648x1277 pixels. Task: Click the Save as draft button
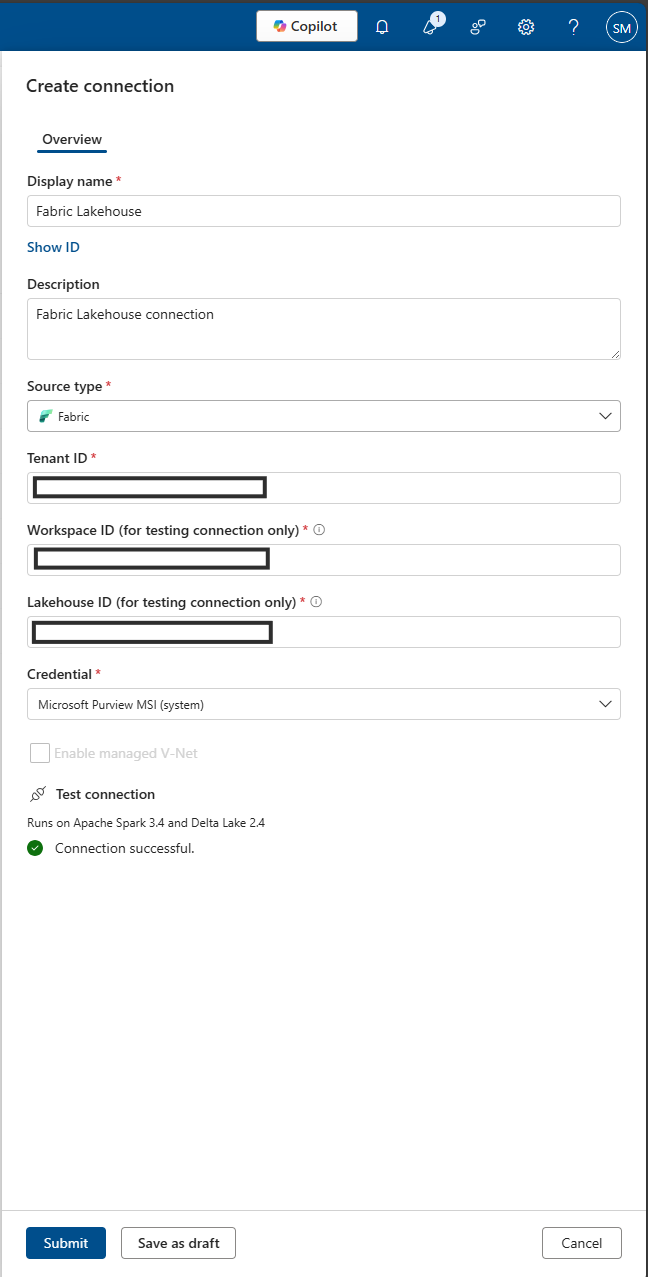coord(178,1243)
